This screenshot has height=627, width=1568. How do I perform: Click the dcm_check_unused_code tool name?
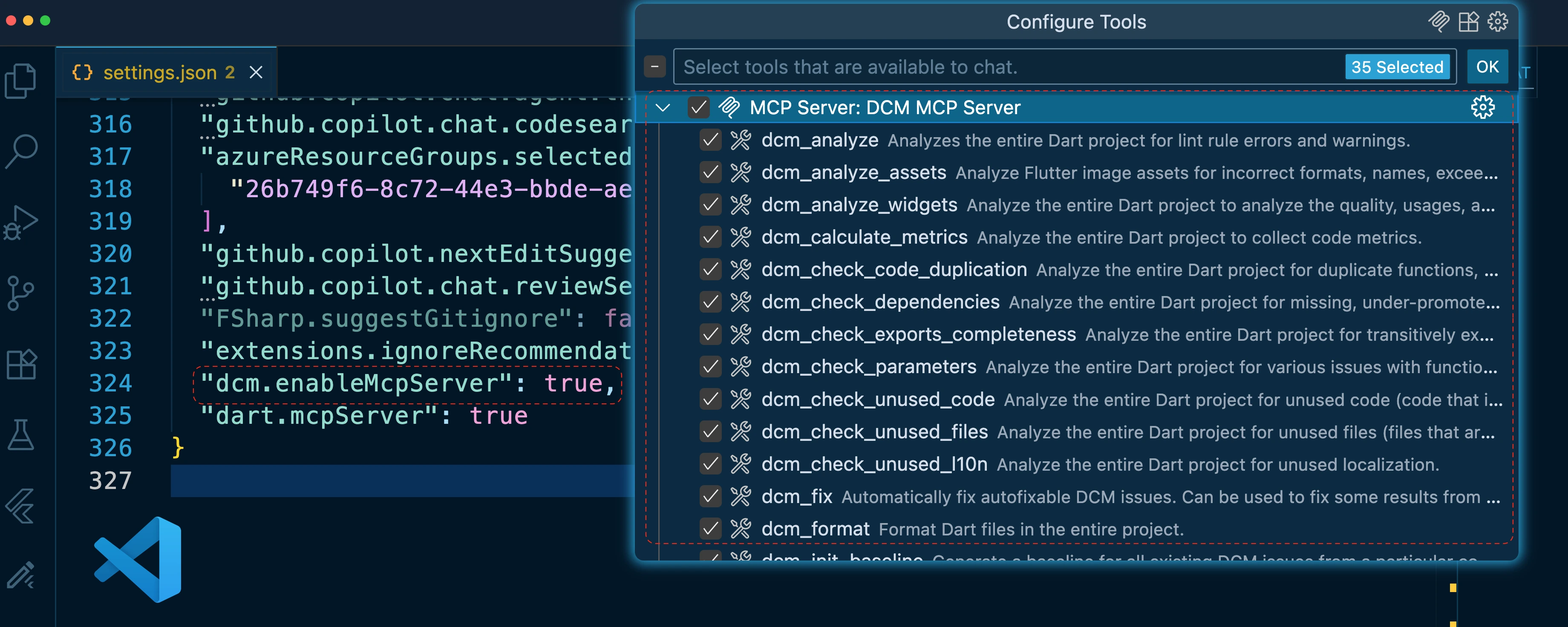878,400
